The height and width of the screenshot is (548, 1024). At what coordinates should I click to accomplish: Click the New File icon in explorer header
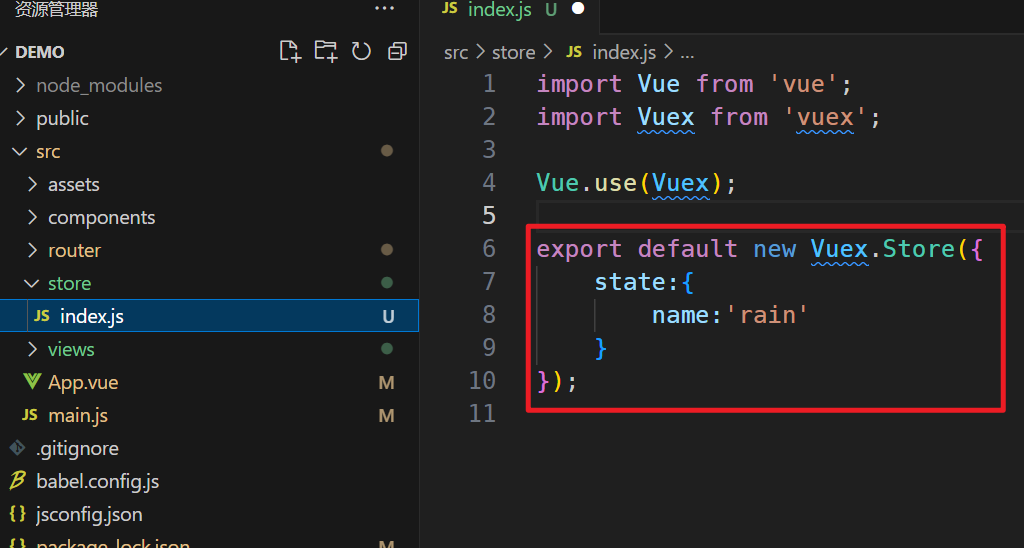tap(290, 51)
